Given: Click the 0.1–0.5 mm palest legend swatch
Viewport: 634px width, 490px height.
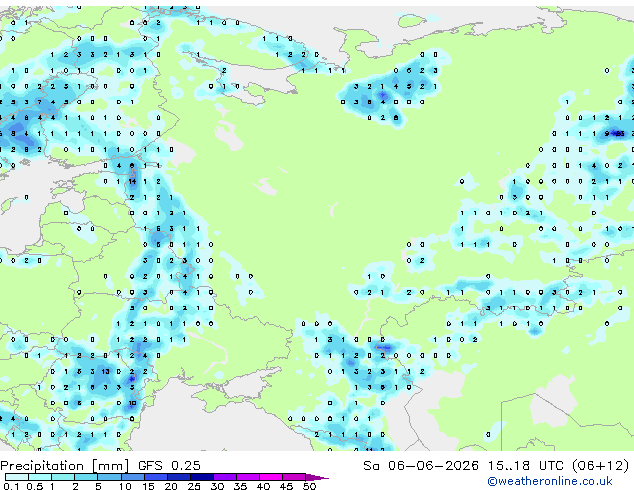Looking at the screenshot, I should pyautogui.click(x=17, y=477).
